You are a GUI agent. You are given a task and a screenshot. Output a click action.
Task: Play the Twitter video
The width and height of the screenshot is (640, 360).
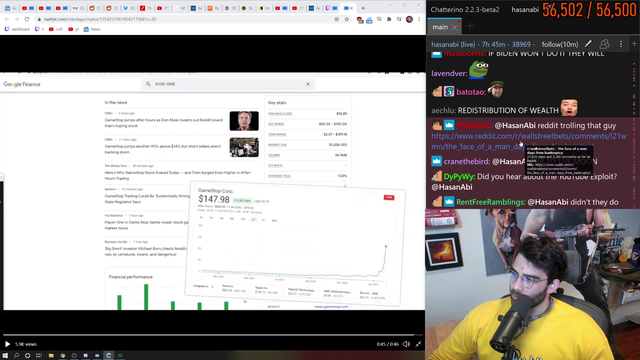[x=7, y=344]
